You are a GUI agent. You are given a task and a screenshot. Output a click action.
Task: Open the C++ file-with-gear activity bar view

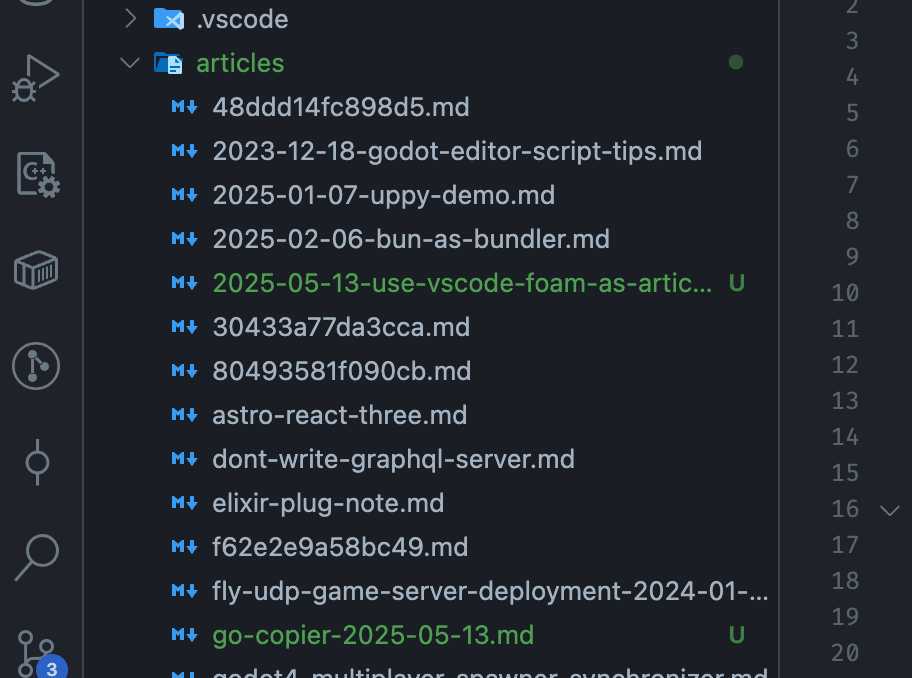coord(38,174)
